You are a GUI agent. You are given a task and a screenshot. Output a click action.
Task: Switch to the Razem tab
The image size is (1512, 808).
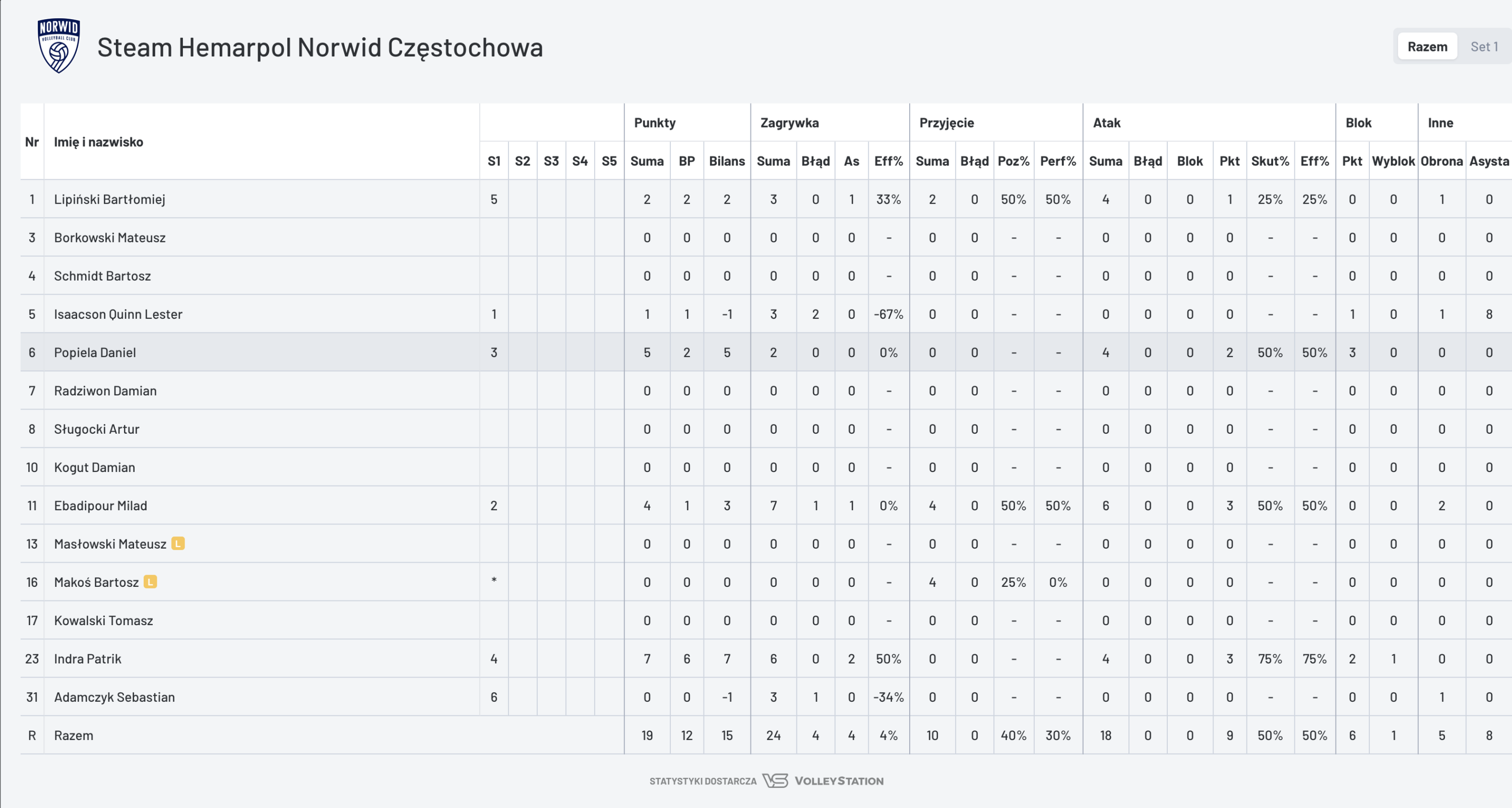coord(1427,46)
